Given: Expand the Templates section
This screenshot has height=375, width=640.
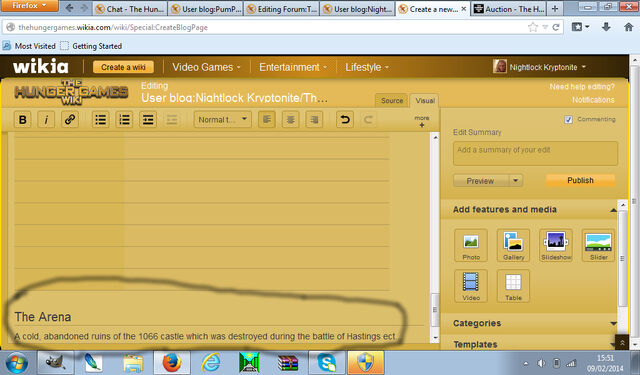Looking at the screenshot, I should [x=613, y=345].
